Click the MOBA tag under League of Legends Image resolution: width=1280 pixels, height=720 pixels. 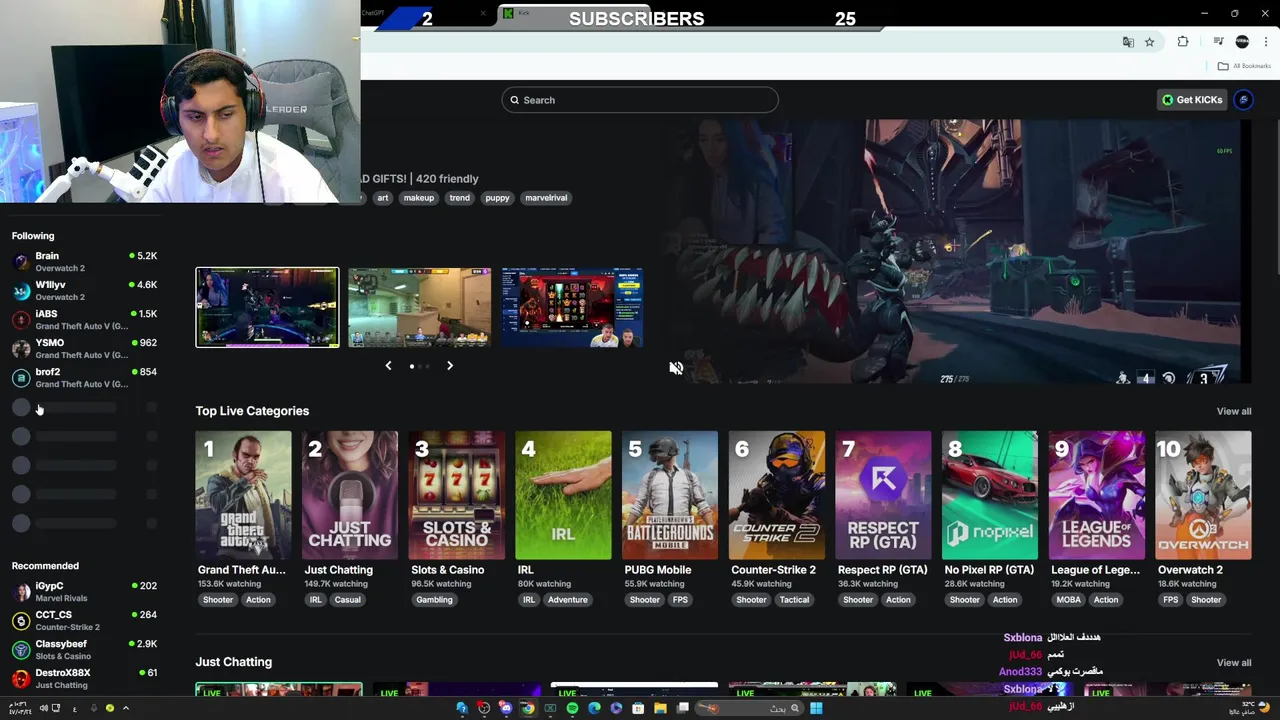point(1068,600)
